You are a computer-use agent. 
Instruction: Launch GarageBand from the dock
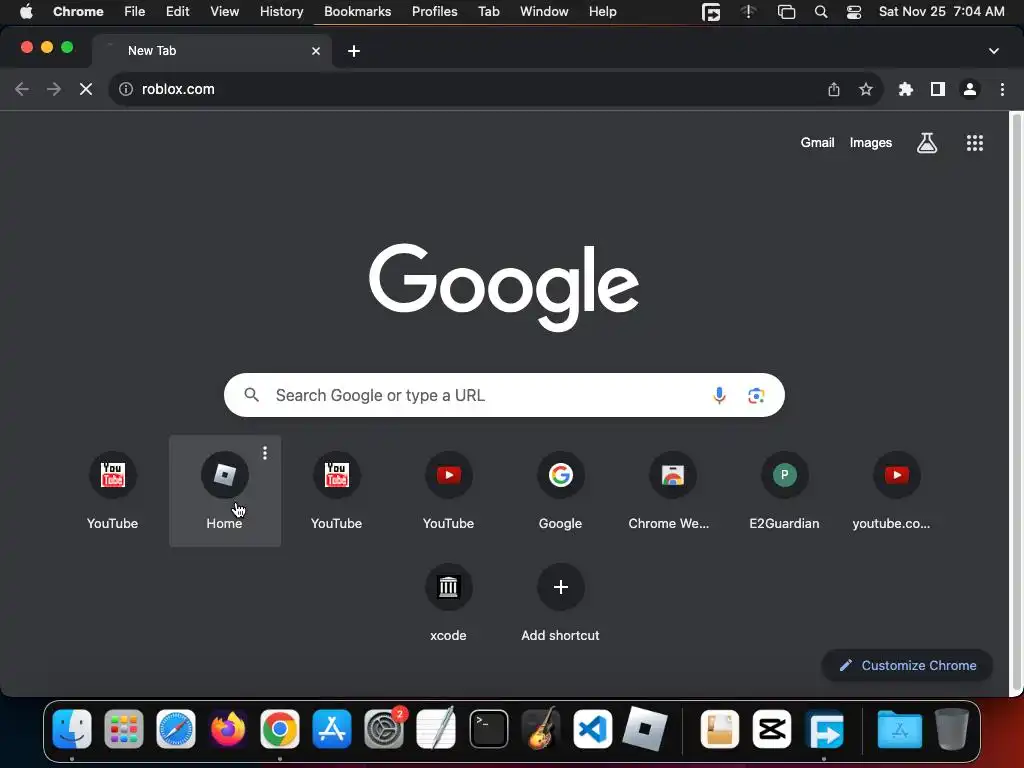point(541,728)
